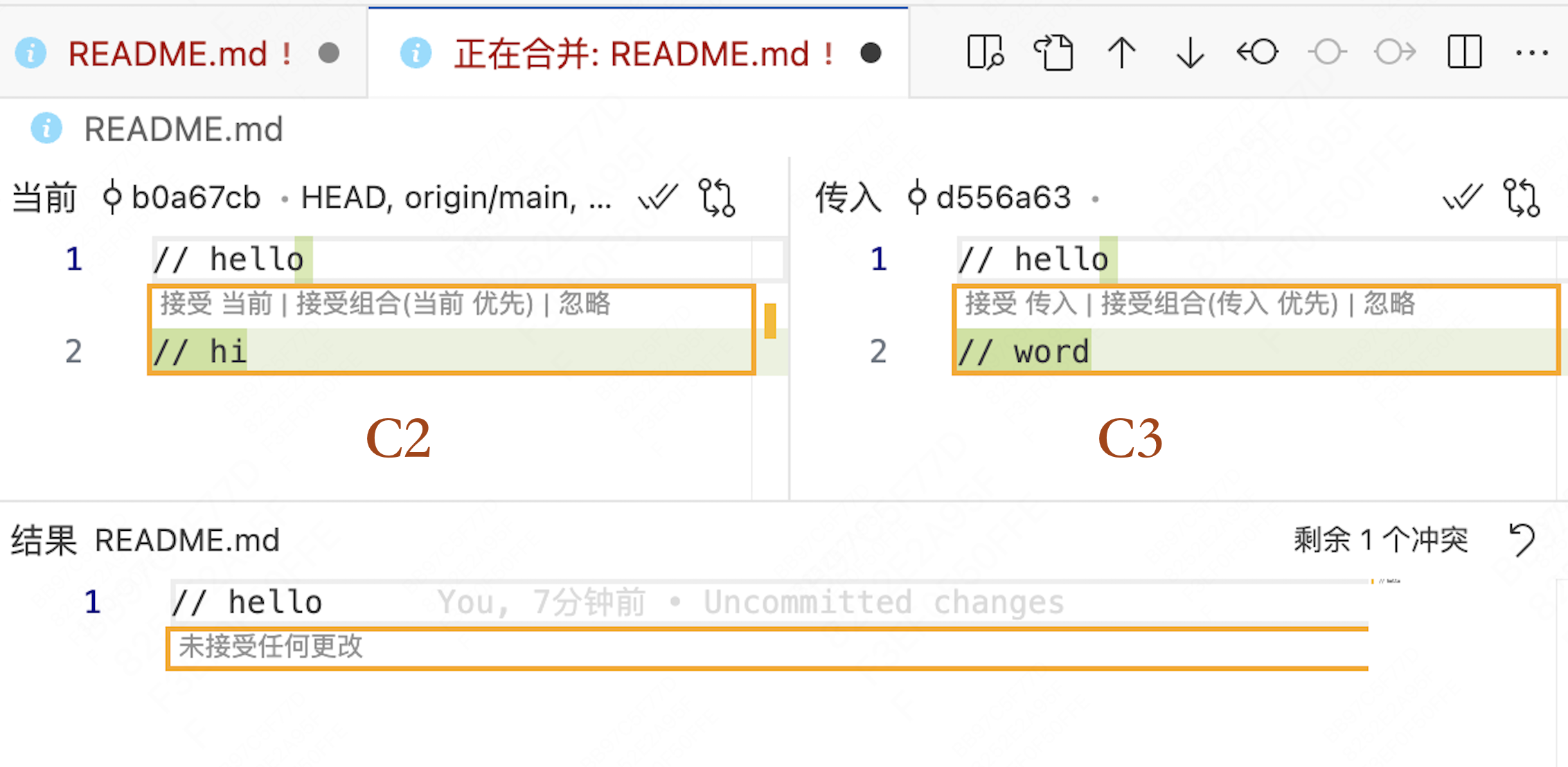The width and height of the screenshot is (1568, 767).
Task: Click the line '// hi' in current pane
Action: point(452,351)
